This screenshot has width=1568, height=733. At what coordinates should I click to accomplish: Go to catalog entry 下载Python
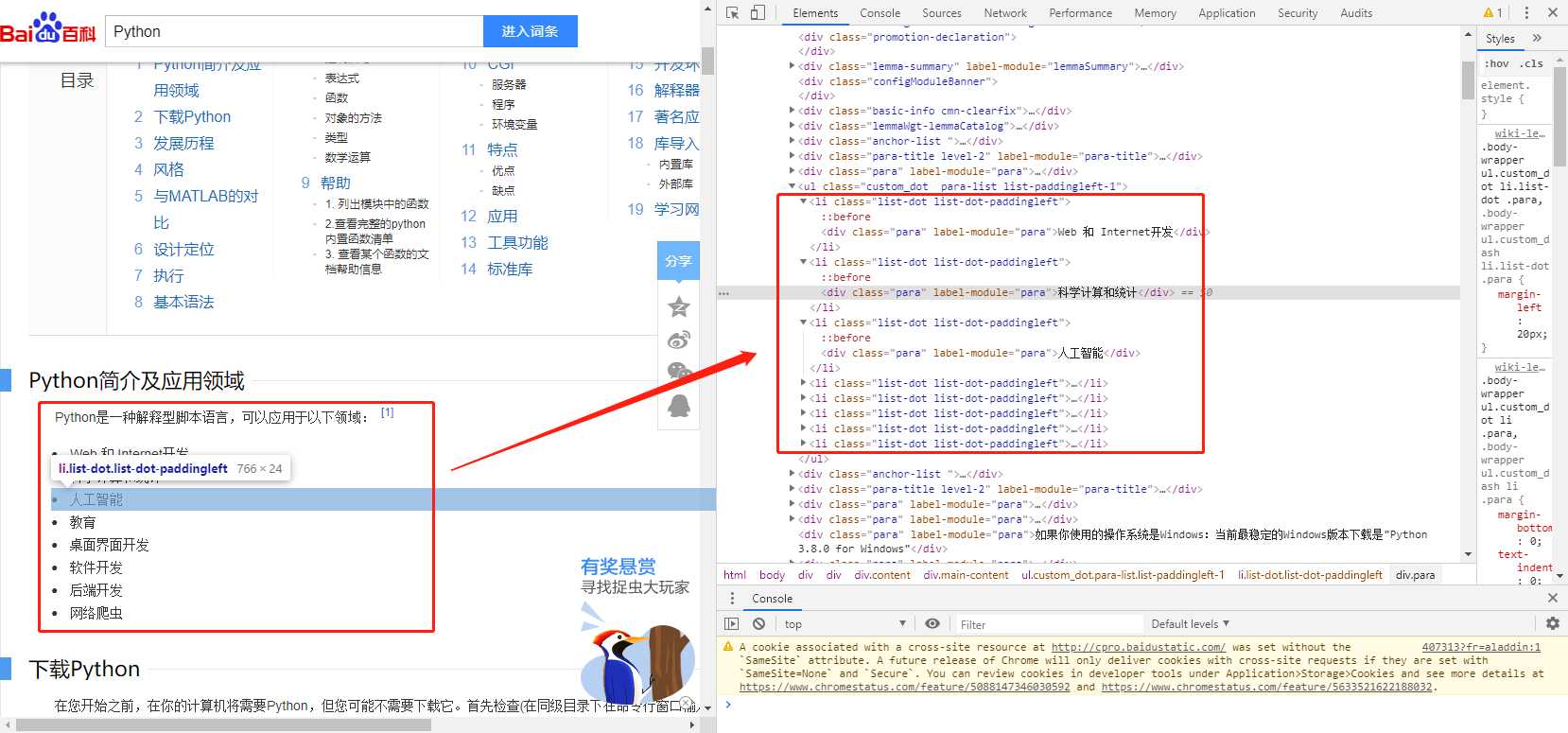point(192,116)
